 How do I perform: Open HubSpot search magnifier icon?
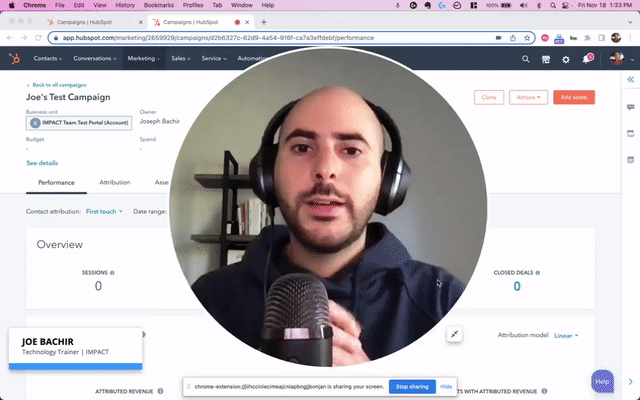526,59
